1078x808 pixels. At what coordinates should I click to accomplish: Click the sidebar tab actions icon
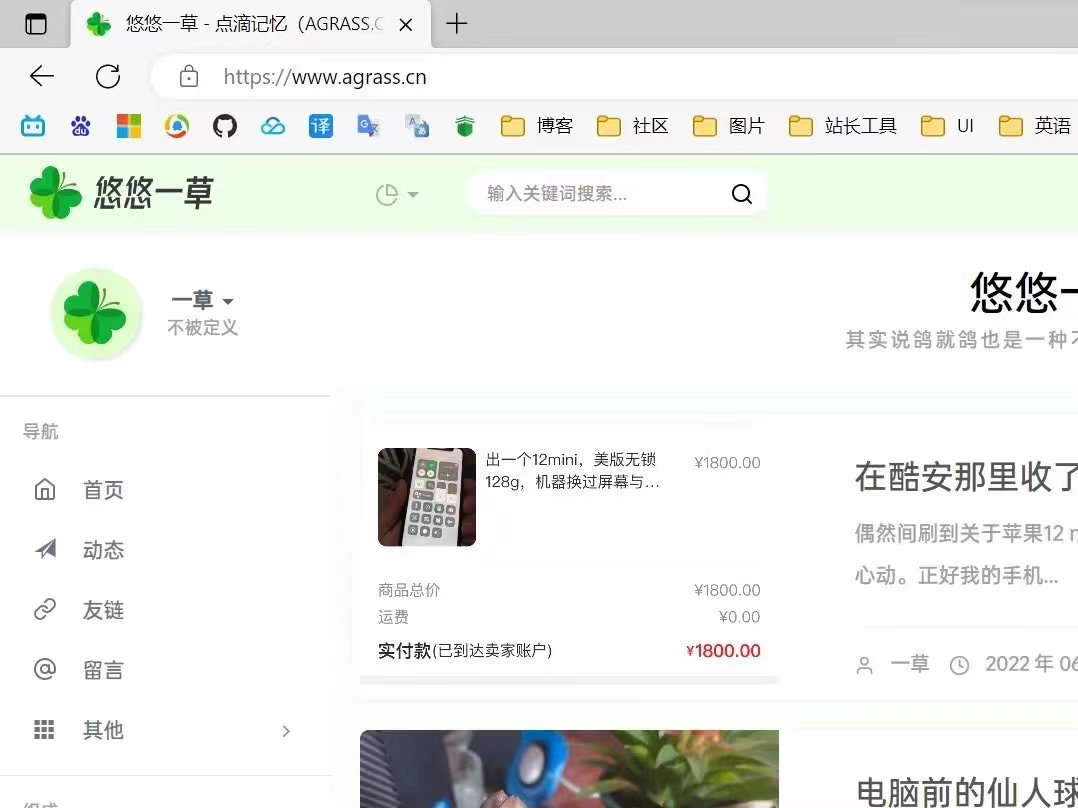36,24
